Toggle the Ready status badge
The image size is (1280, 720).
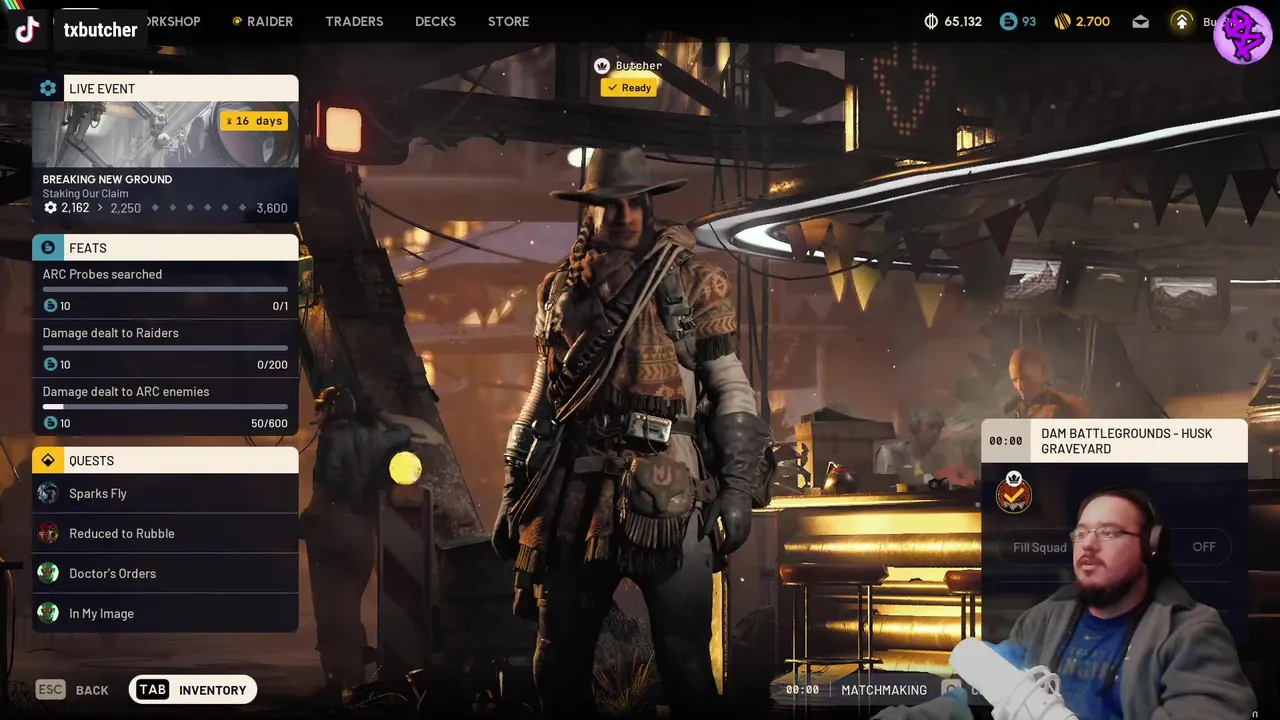tap(628, 88)
